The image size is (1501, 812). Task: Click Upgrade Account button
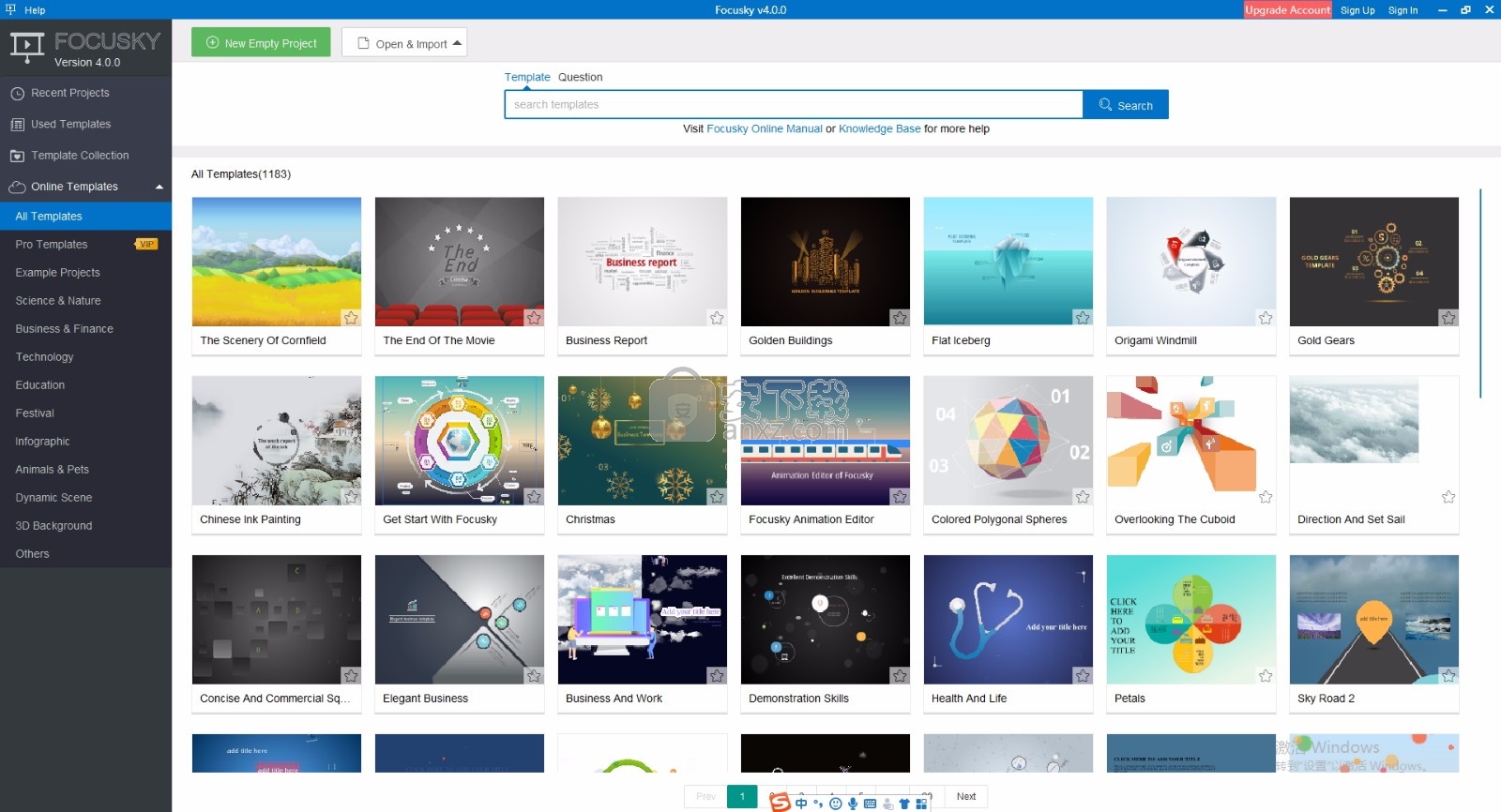tap(1287, 10)
